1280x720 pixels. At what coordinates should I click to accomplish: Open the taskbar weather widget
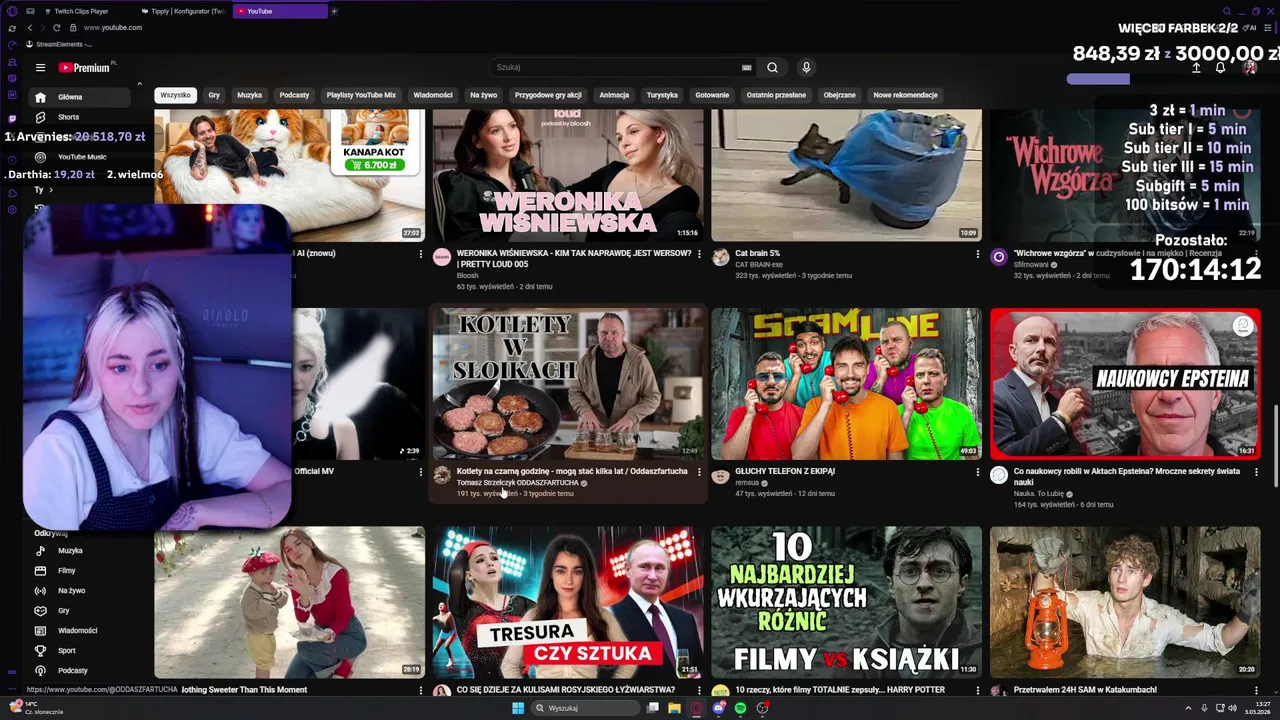click(35, 708)
